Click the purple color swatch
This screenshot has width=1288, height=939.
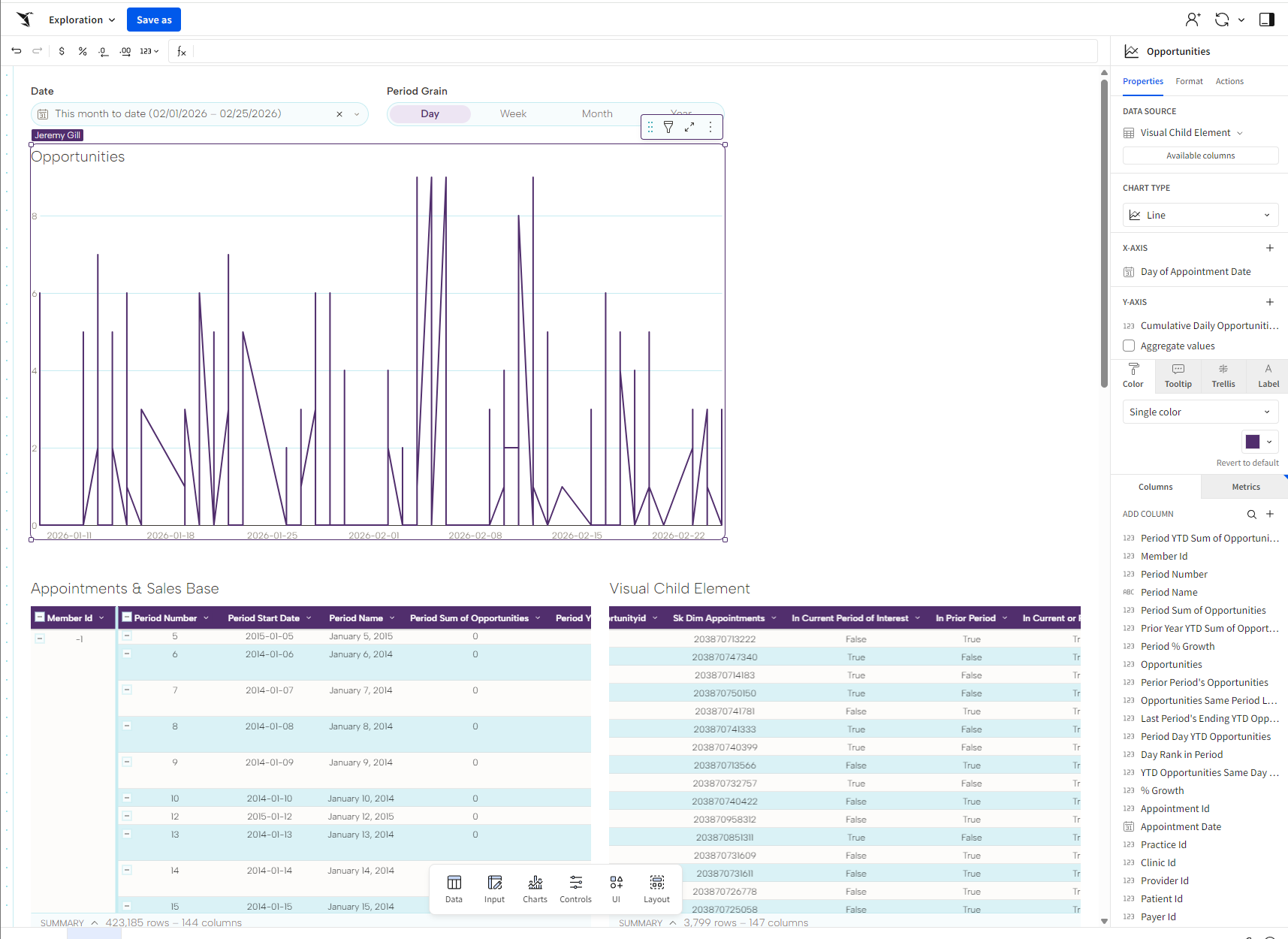(x=1253, y=442)
